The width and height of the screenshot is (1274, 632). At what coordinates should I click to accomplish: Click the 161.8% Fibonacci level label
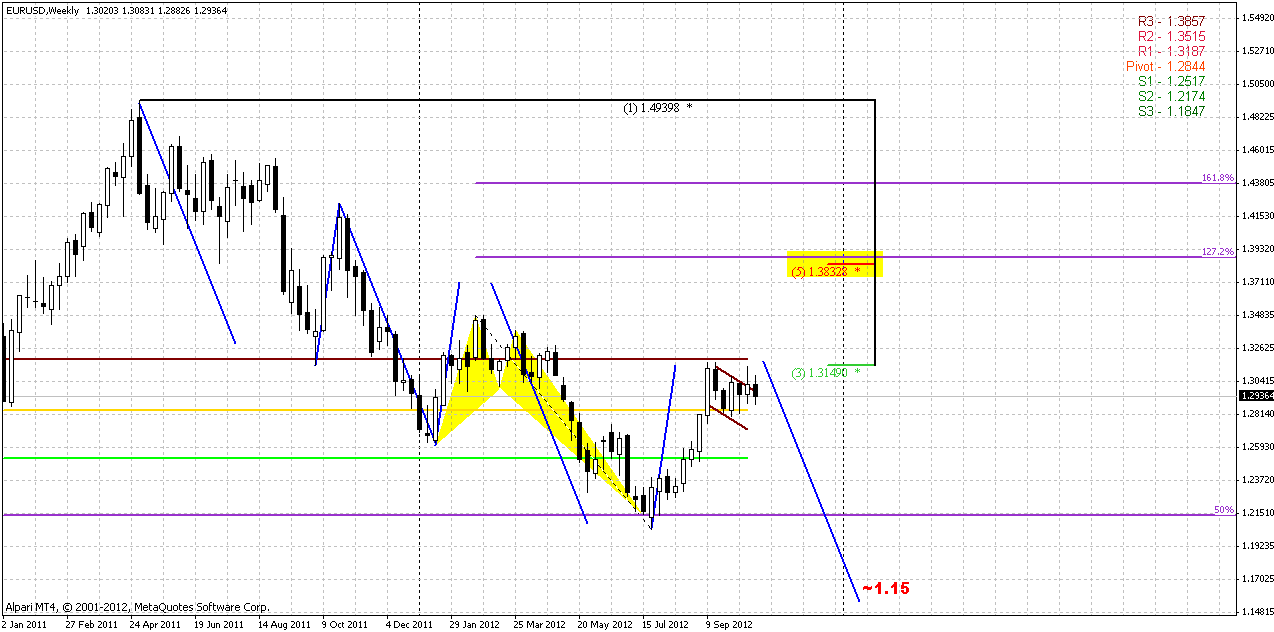click(1218, 177)
